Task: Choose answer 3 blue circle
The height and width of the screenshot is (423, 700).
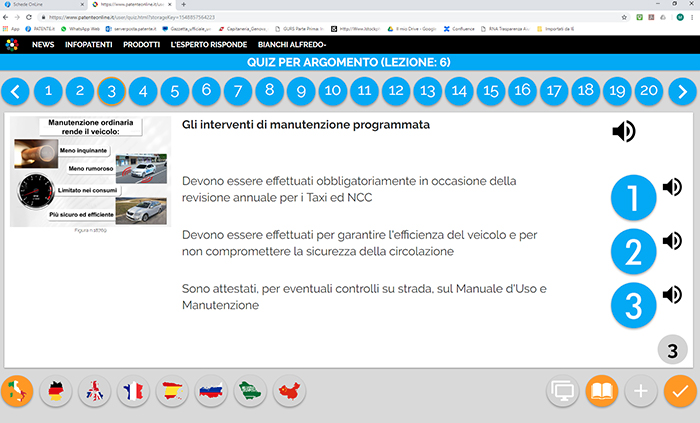Action: tap(633, 305)
